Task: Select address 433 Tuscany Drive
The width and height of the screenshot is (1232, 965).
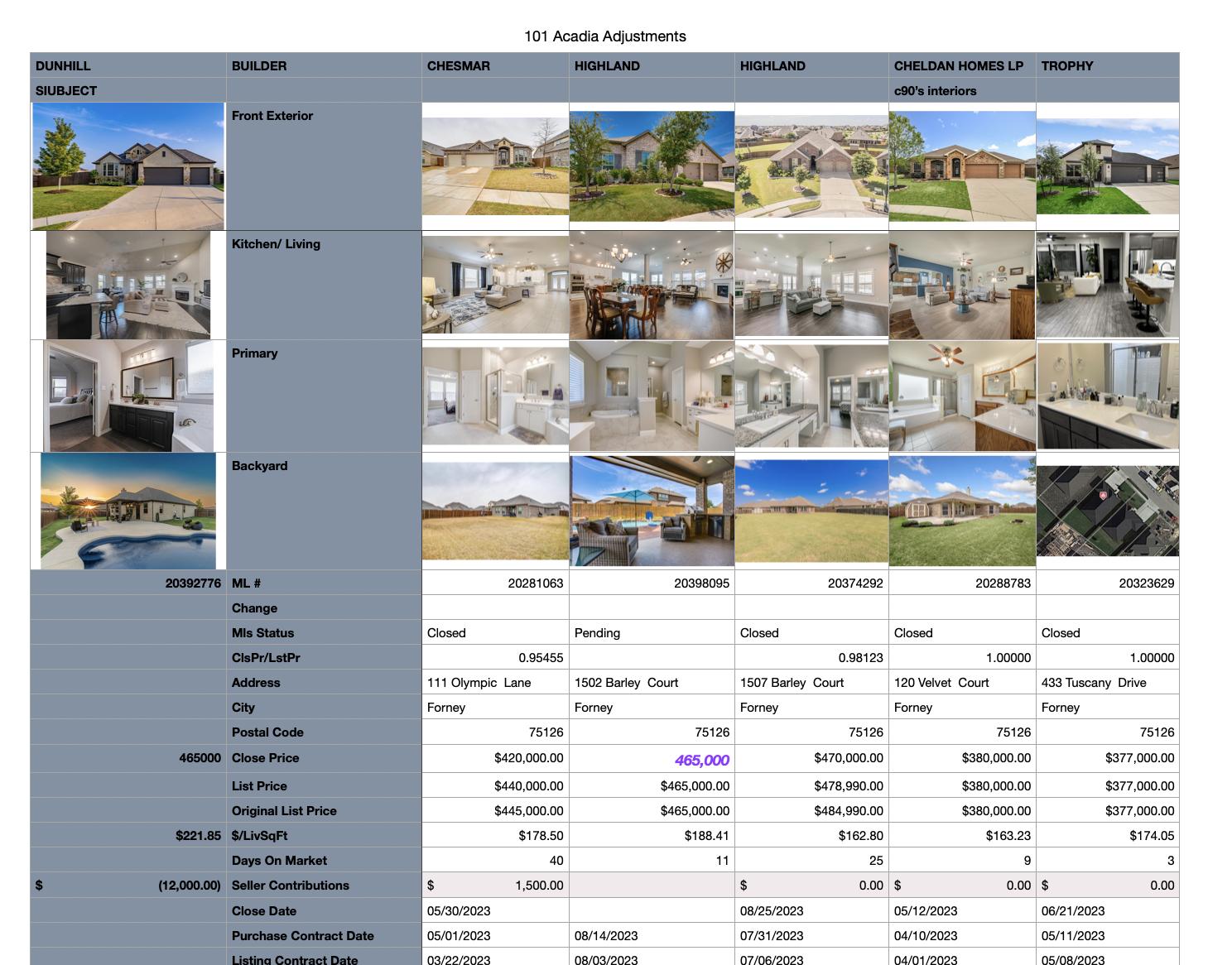Action: tap(1094, 683)
